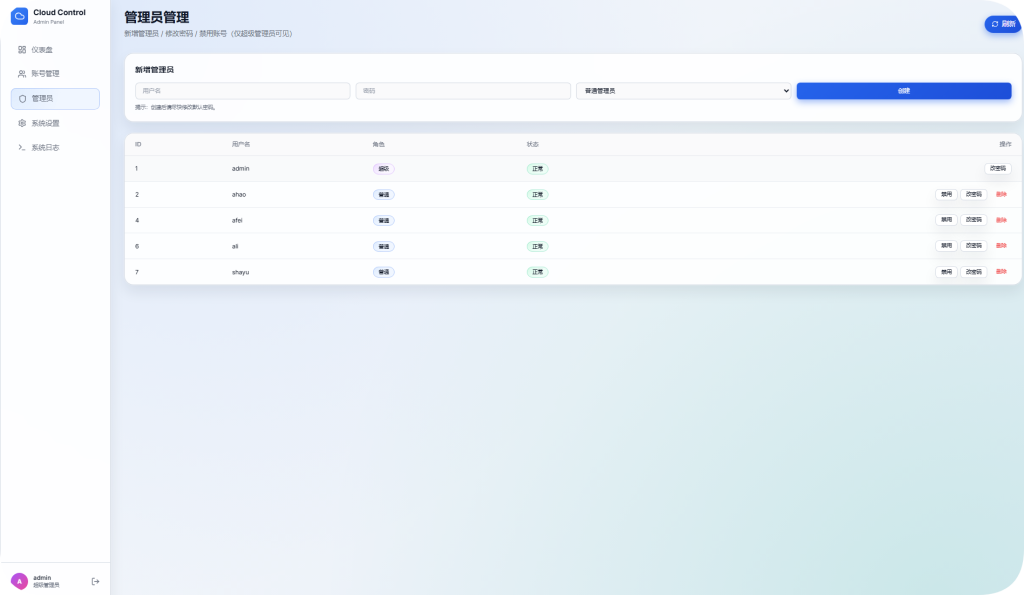Click the 刷新 refresh button
Viewport: 1024px width, 595px height.
pyautogui.click(x=1003, y=24)
